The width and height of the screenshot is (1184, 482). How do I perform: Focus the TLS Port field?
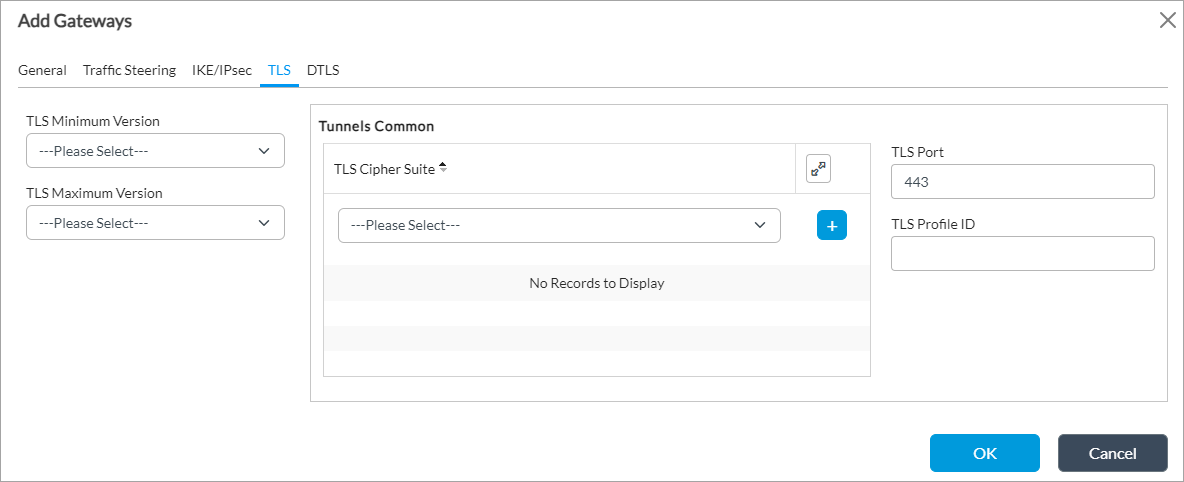tap(1022, 182)
